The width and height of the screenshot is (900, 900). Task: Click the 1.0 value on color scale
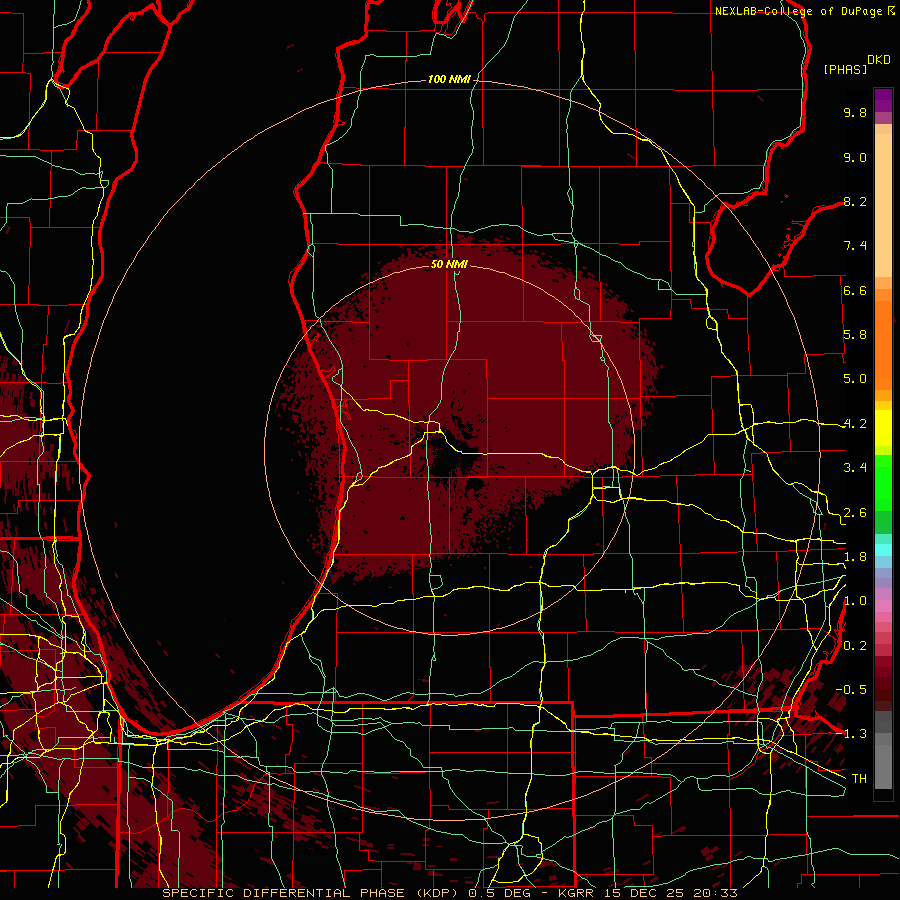[855, 602]
